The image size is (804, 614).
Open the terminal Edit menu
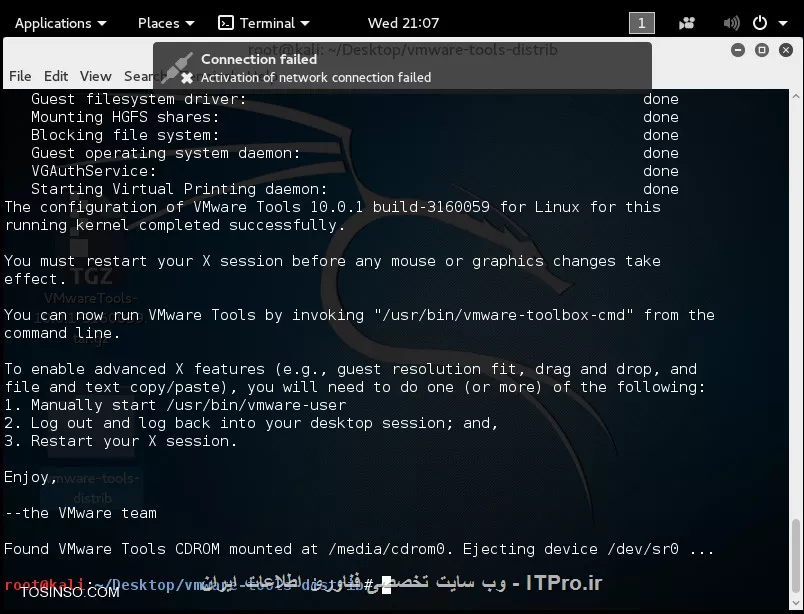click(x=56, y=76)
